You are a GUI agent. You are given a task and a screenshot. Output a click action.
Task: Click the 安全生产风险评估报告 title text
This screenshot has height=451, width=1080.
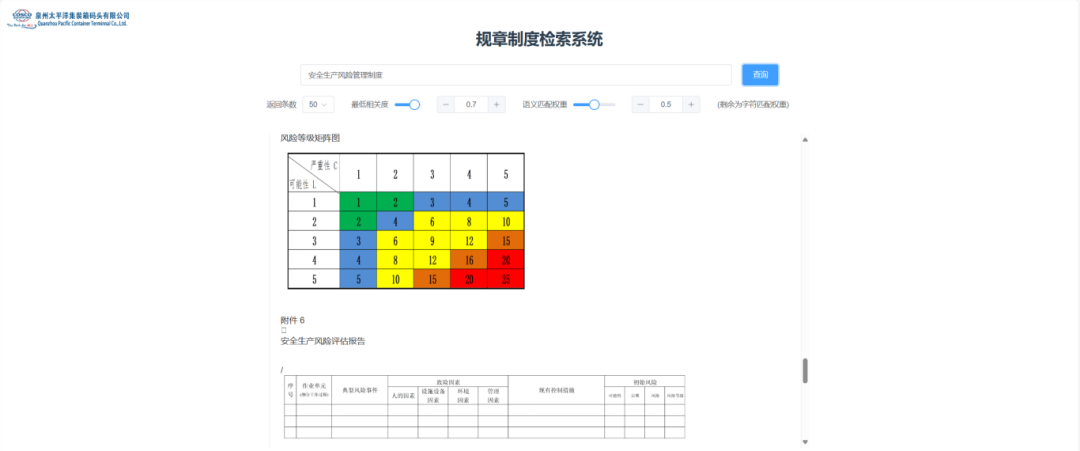tap(322, 341)
